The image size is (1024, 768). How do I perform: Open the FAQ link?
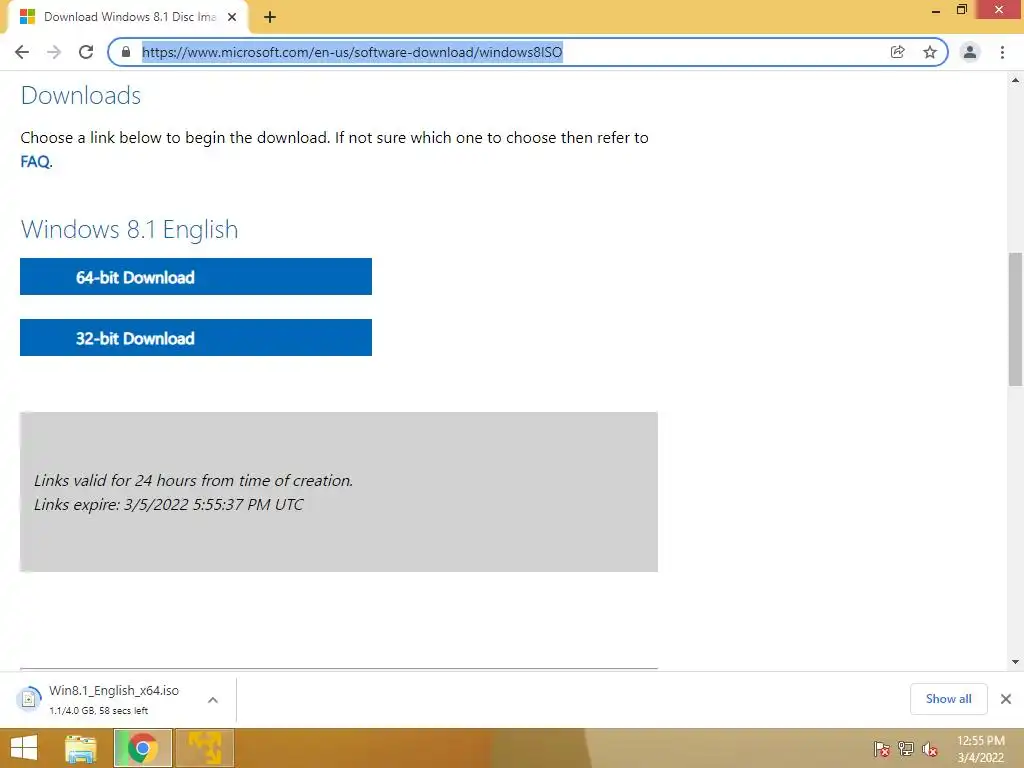pyautogui.click(x=35, y=161)
